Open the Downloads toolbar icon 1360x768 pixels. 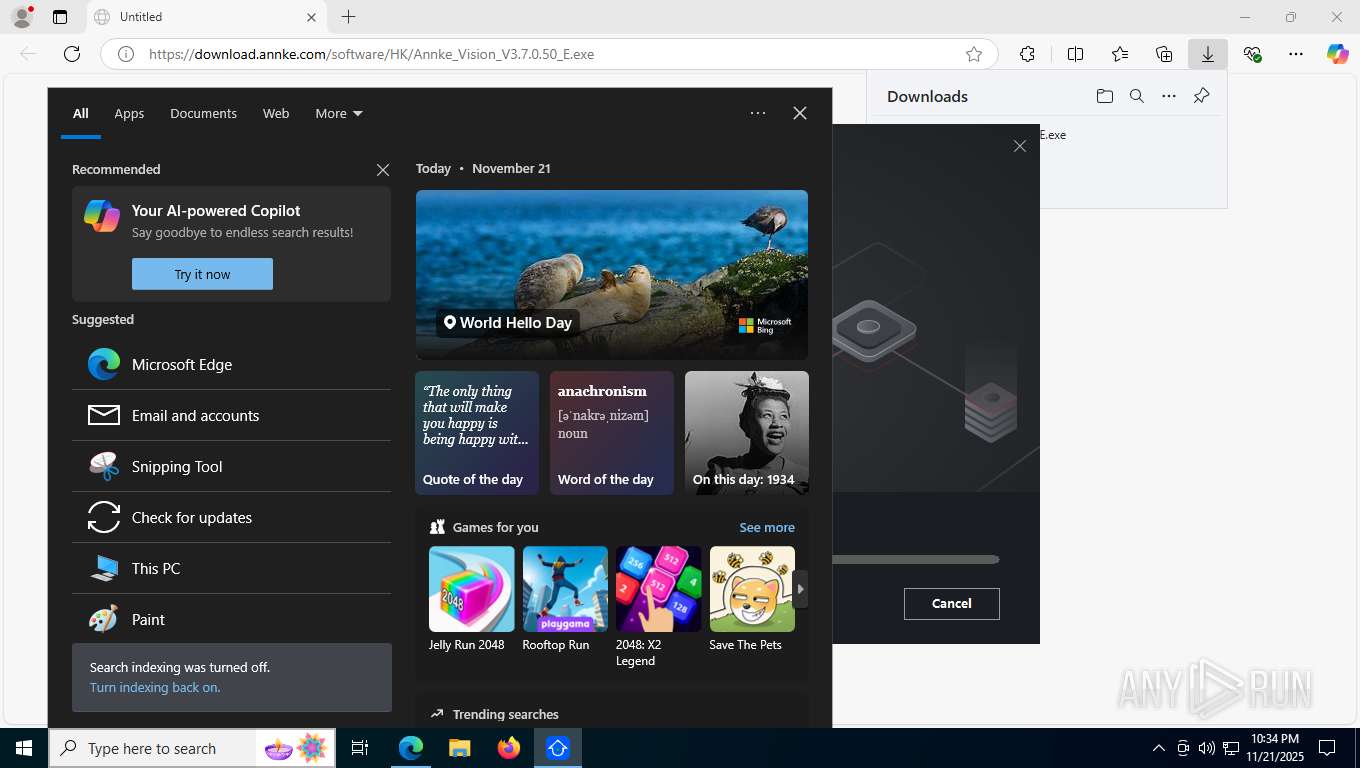click(1208, 54)
